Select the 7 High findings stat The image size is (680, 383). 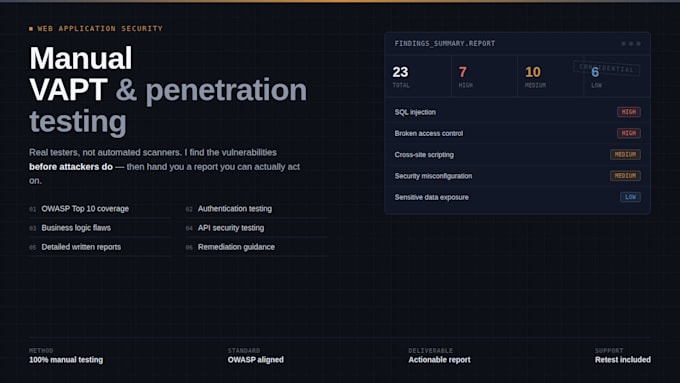tap(484, 76)
